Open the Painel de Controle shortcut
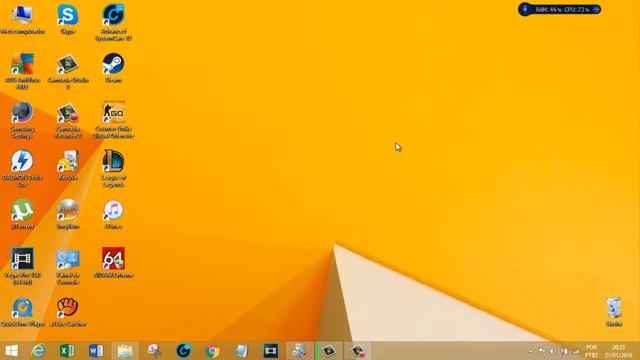Image resolution: width=640 pixels, height=360 pixels. pyautogui.click(x=68, y=266)
